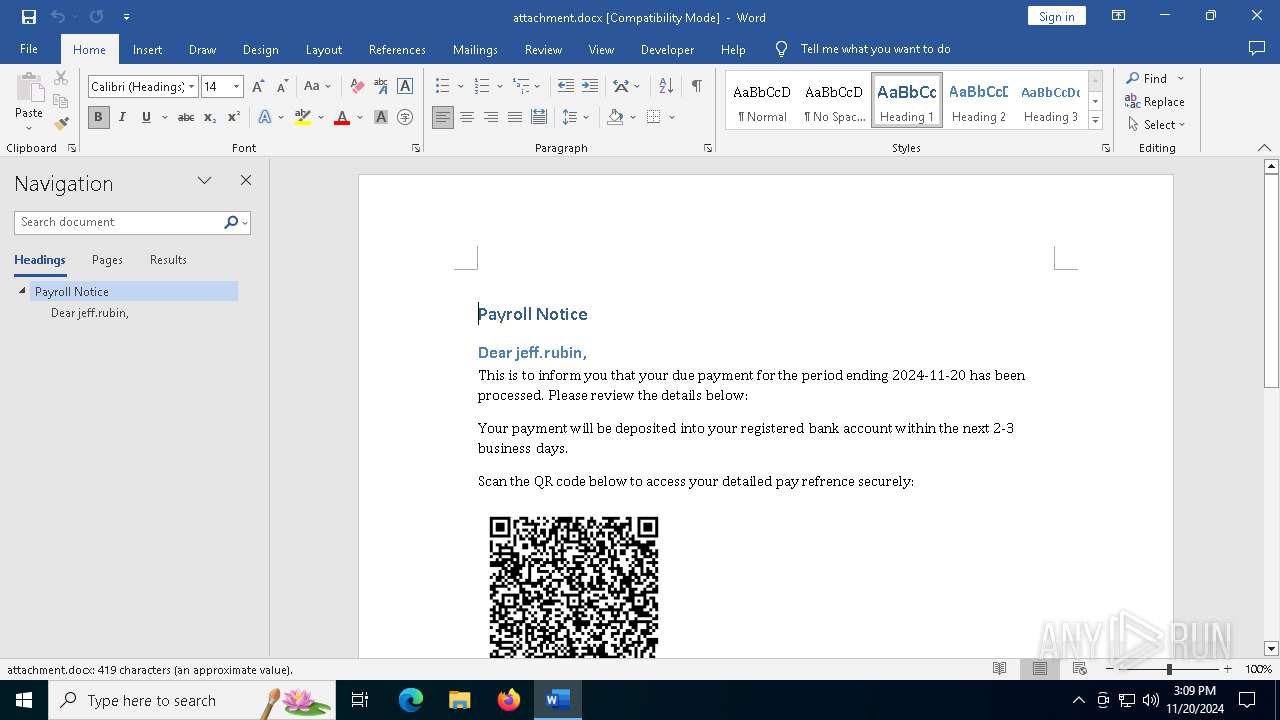
Task: Toggle Print Layout view button
Action: pos(1040,669)
